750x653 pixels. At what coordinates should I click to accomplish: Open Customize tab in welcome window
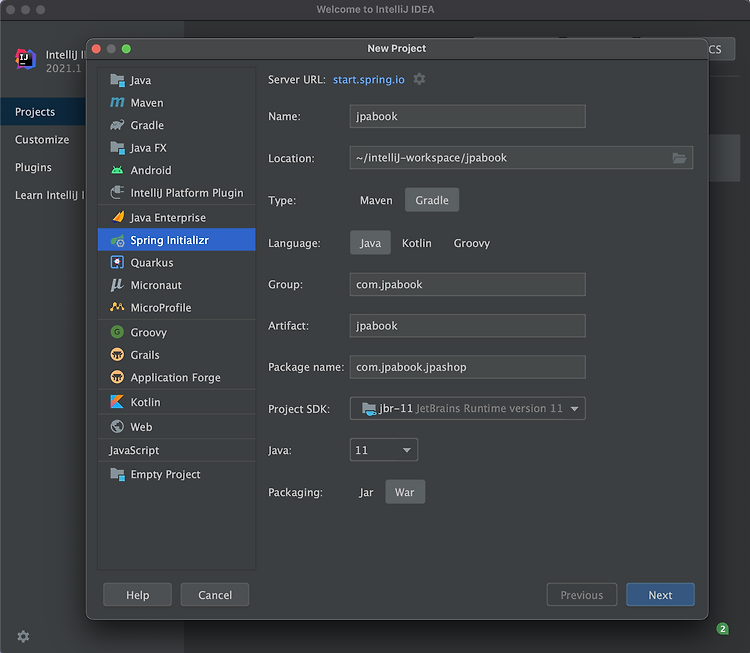[43, 139]
